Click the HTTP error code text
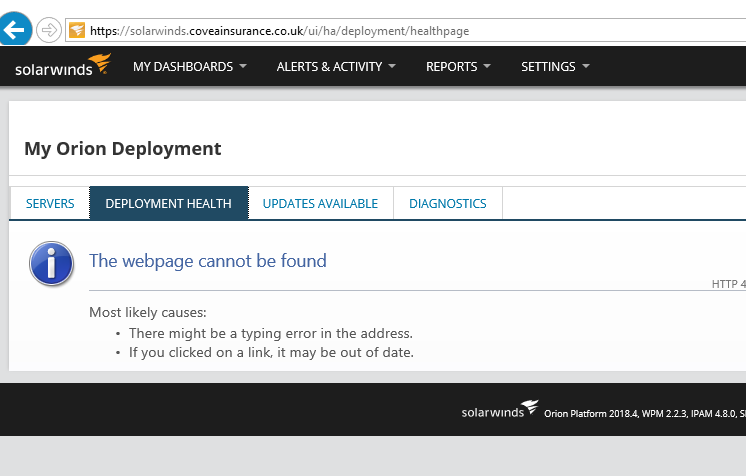The width and height of the screenshot is (746, 476). (728, 284)
